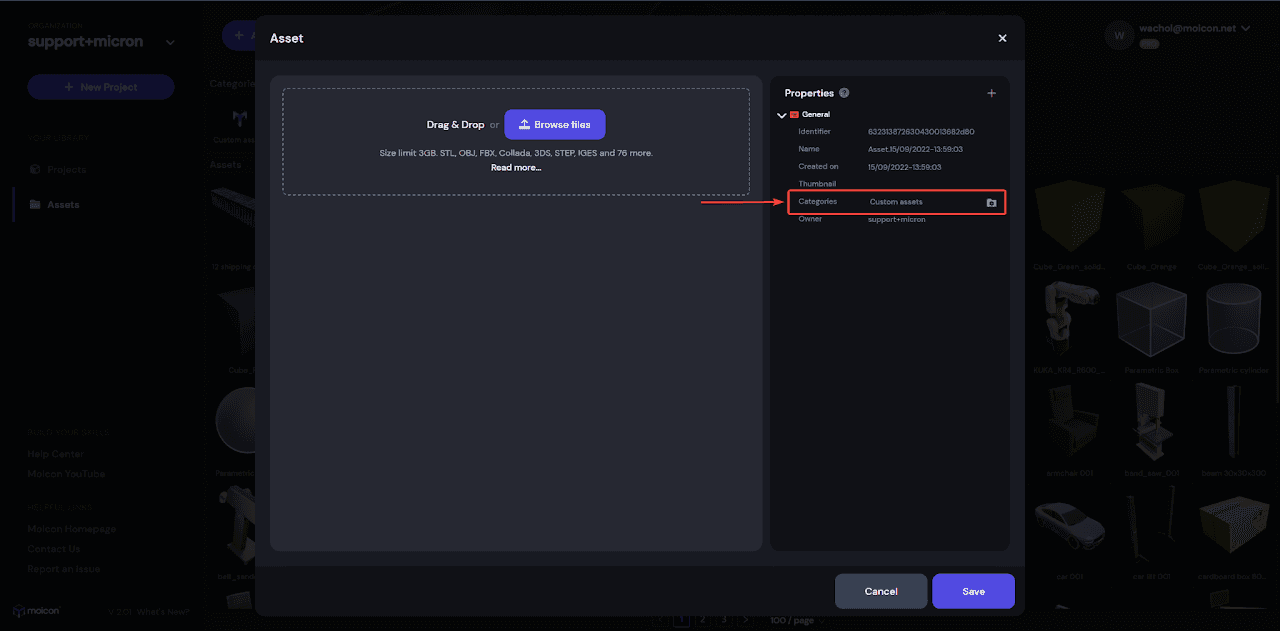Open the Properties help question-mark icon
Viewport: 1280px width, 631px height.
[x=844, y=93]
